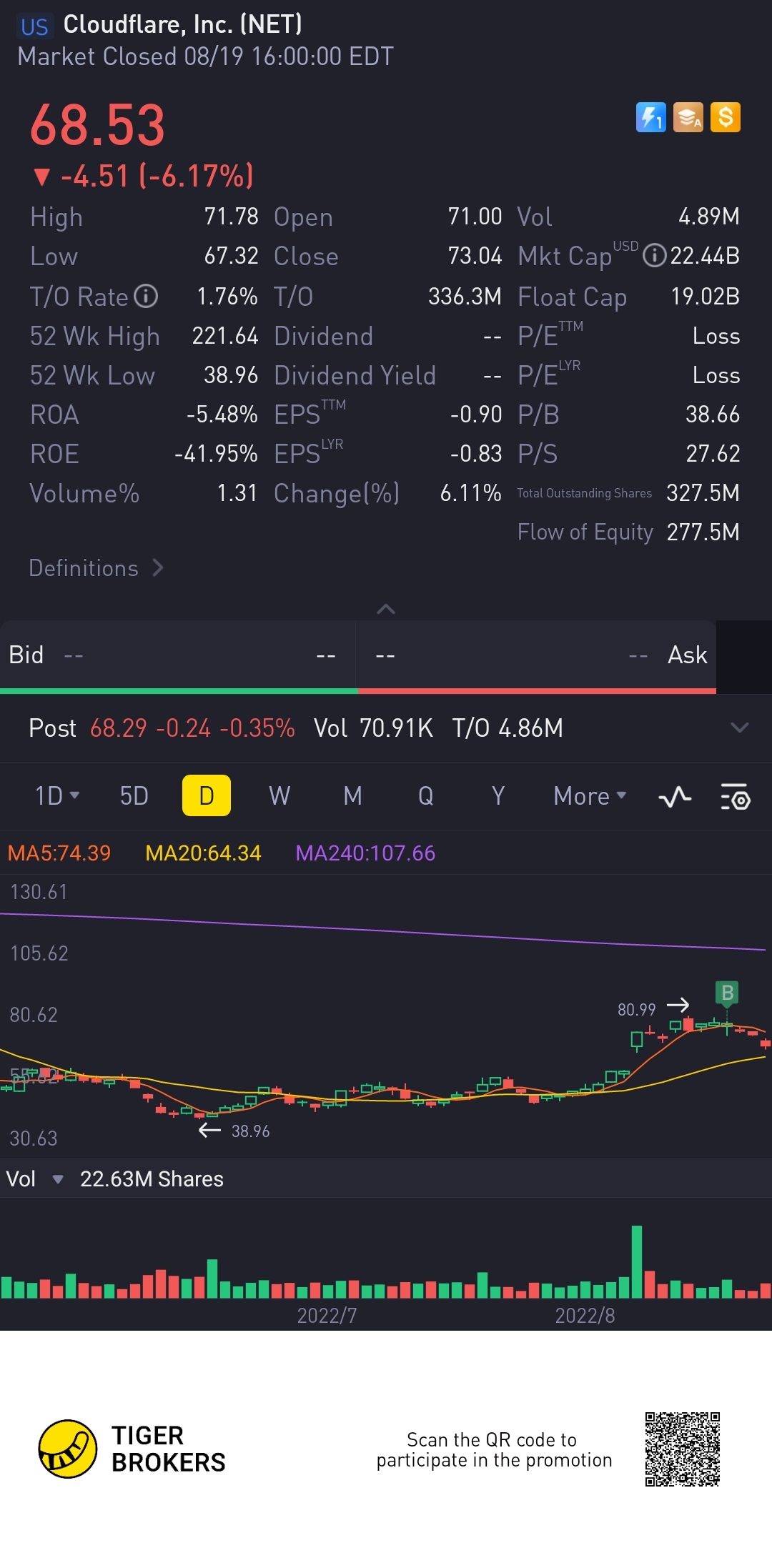Open chart settings icon
The height and width of the screenshot is (1568, 772).
click(x=735, y=796)
